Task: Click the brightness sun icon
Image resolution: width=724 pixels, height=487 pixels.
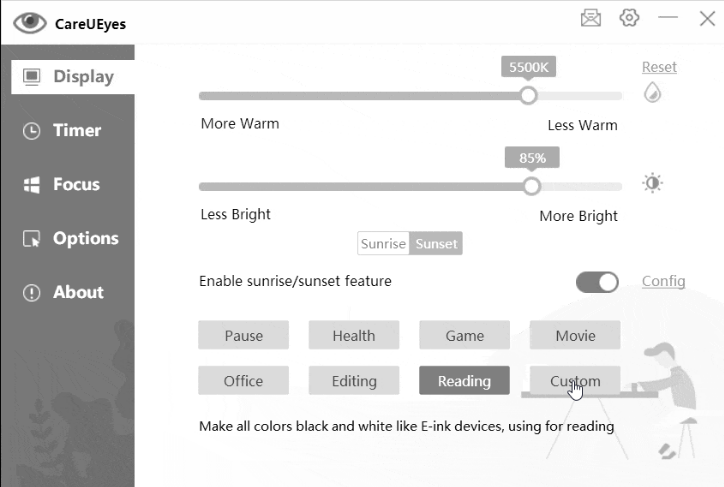Action: (x=652, y=183)
